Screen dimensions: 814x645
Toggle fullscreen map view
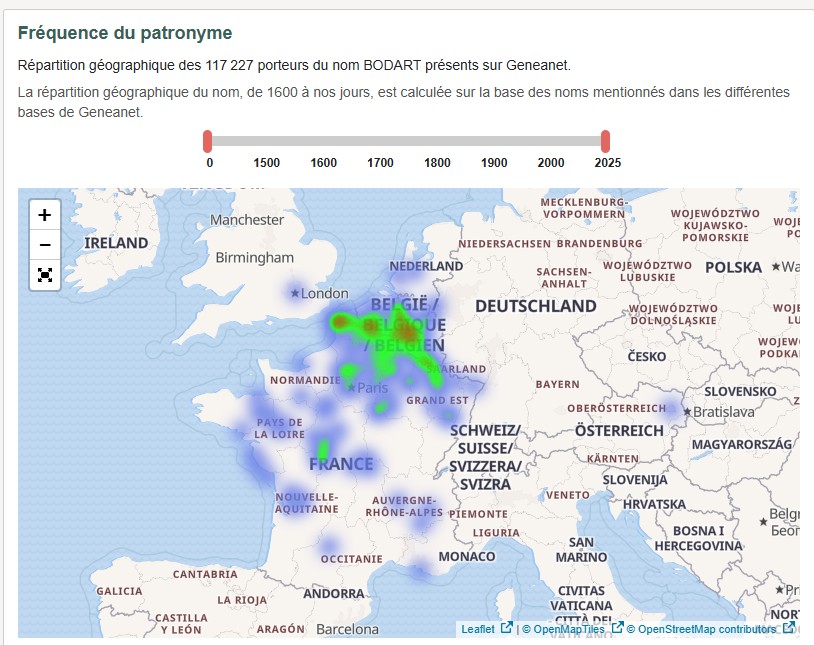click(x=44, y=275)
